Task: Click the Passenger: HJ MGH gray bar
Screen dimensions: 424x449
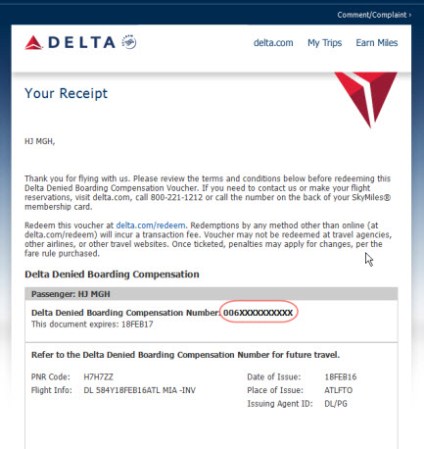Action: (211, 294)
